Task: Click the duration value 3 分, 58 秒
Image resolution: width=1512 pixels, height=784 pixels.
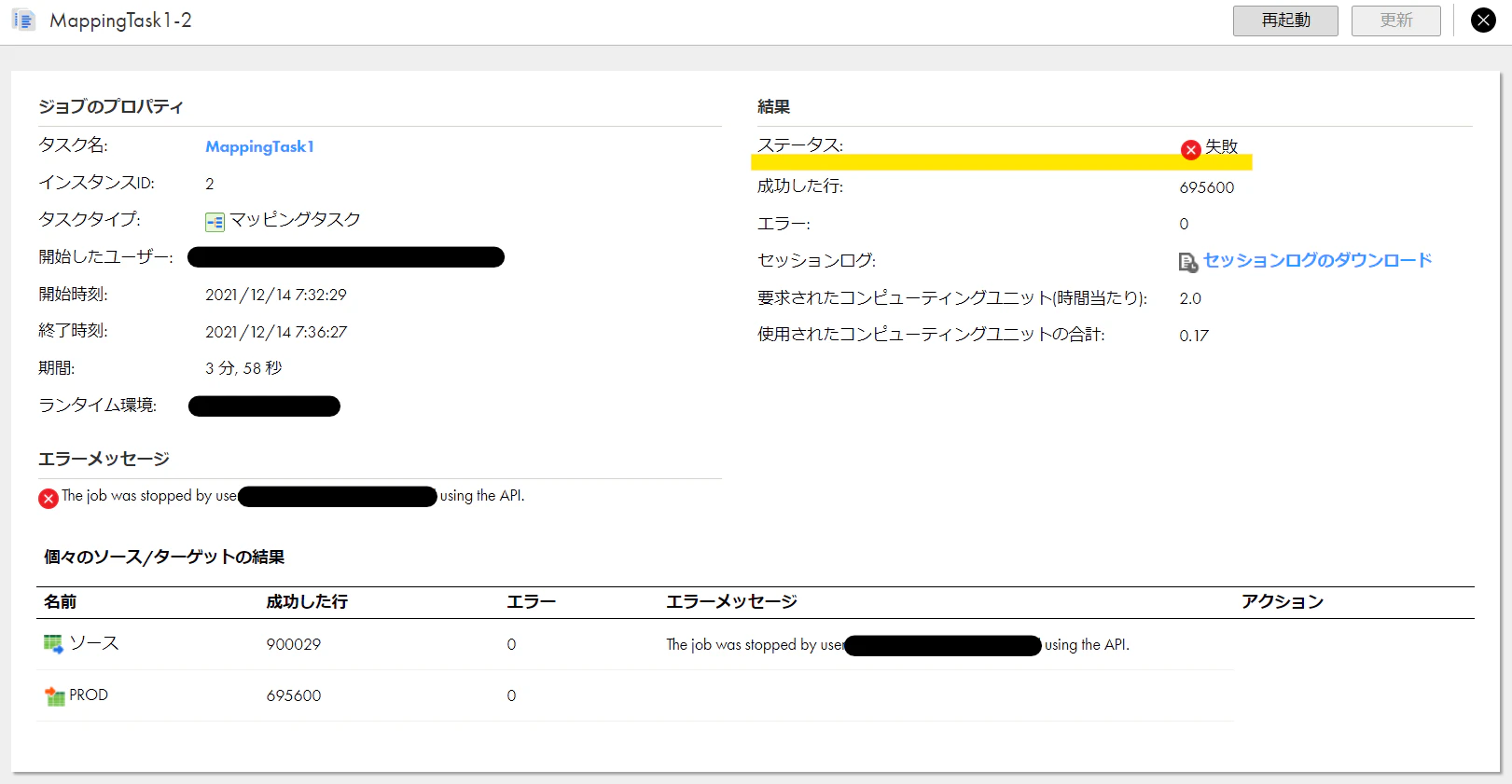Action: [x=243, y=368]
